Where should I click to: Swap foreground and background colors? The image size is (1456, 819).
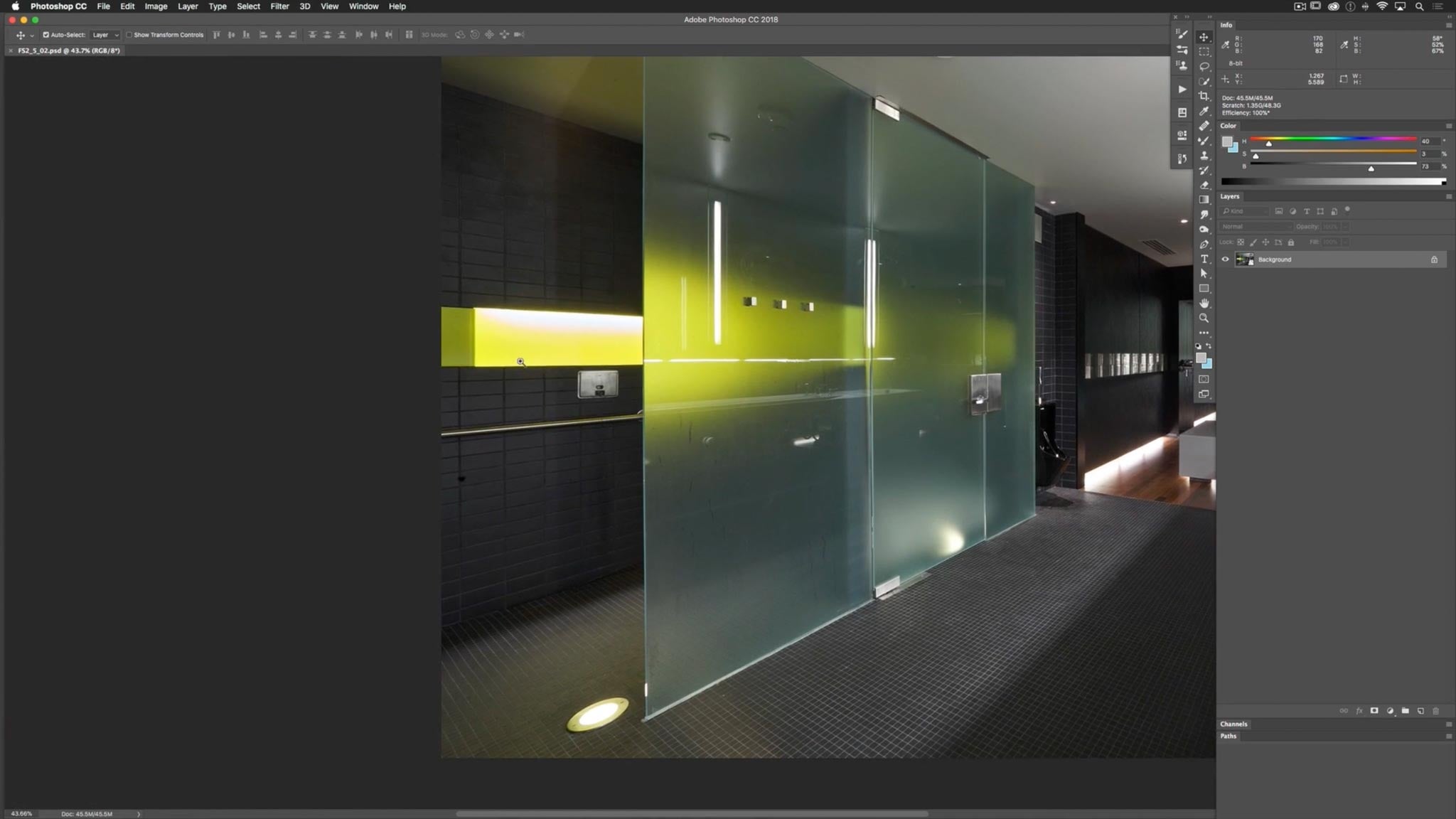pos(1209,346)
